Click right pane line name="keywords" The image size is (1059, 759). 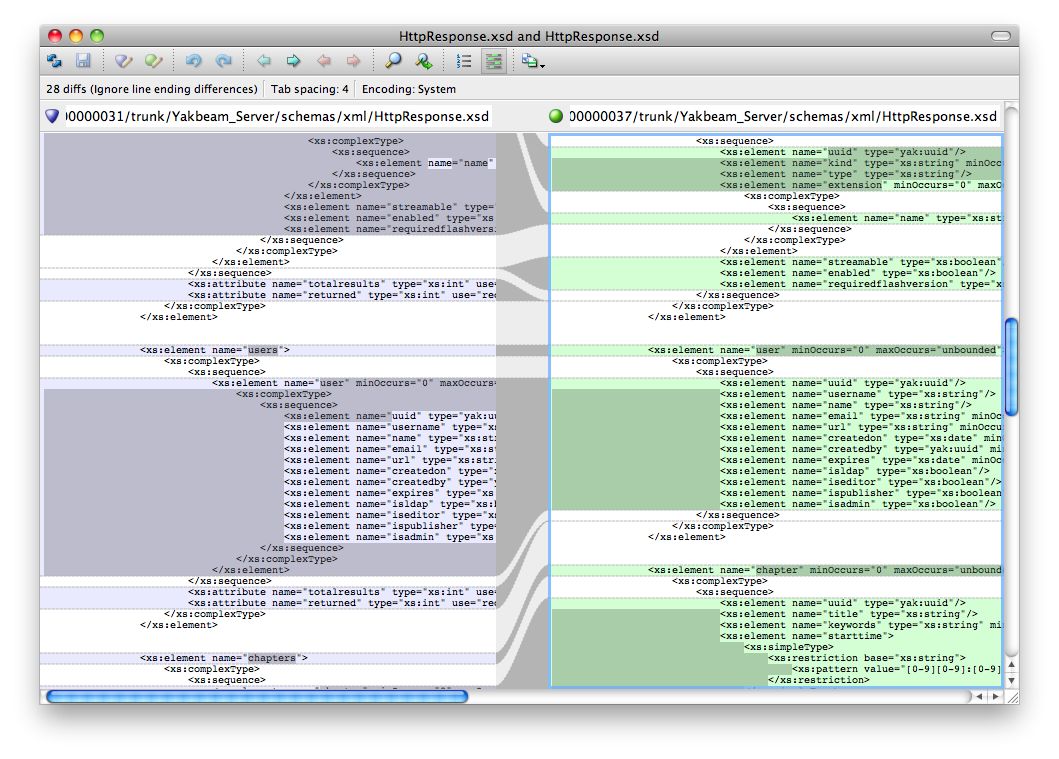coord(860,625)
